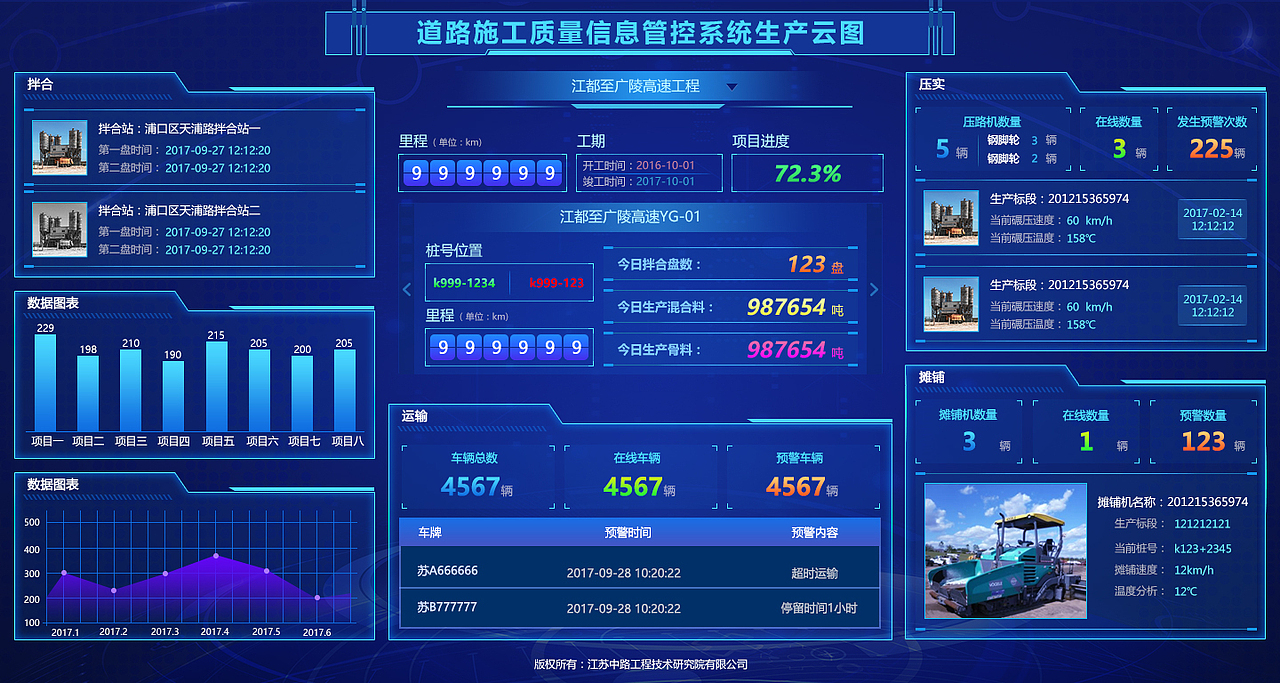The image size is (1280, 683).
Task: Click the 72.3% project progress display
Action: 807,172
